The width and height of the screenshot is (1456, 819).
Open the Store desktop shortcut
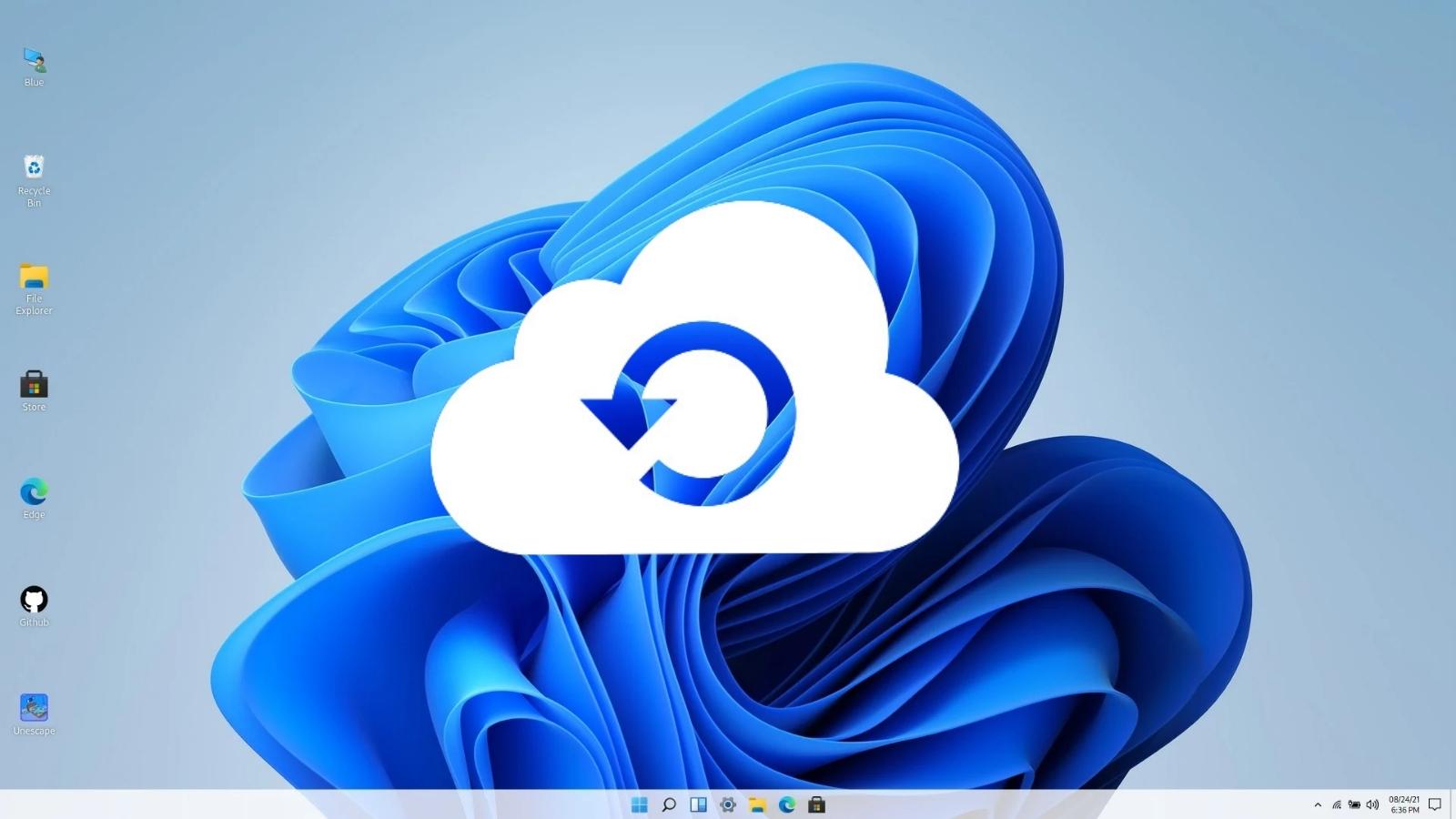34,390
